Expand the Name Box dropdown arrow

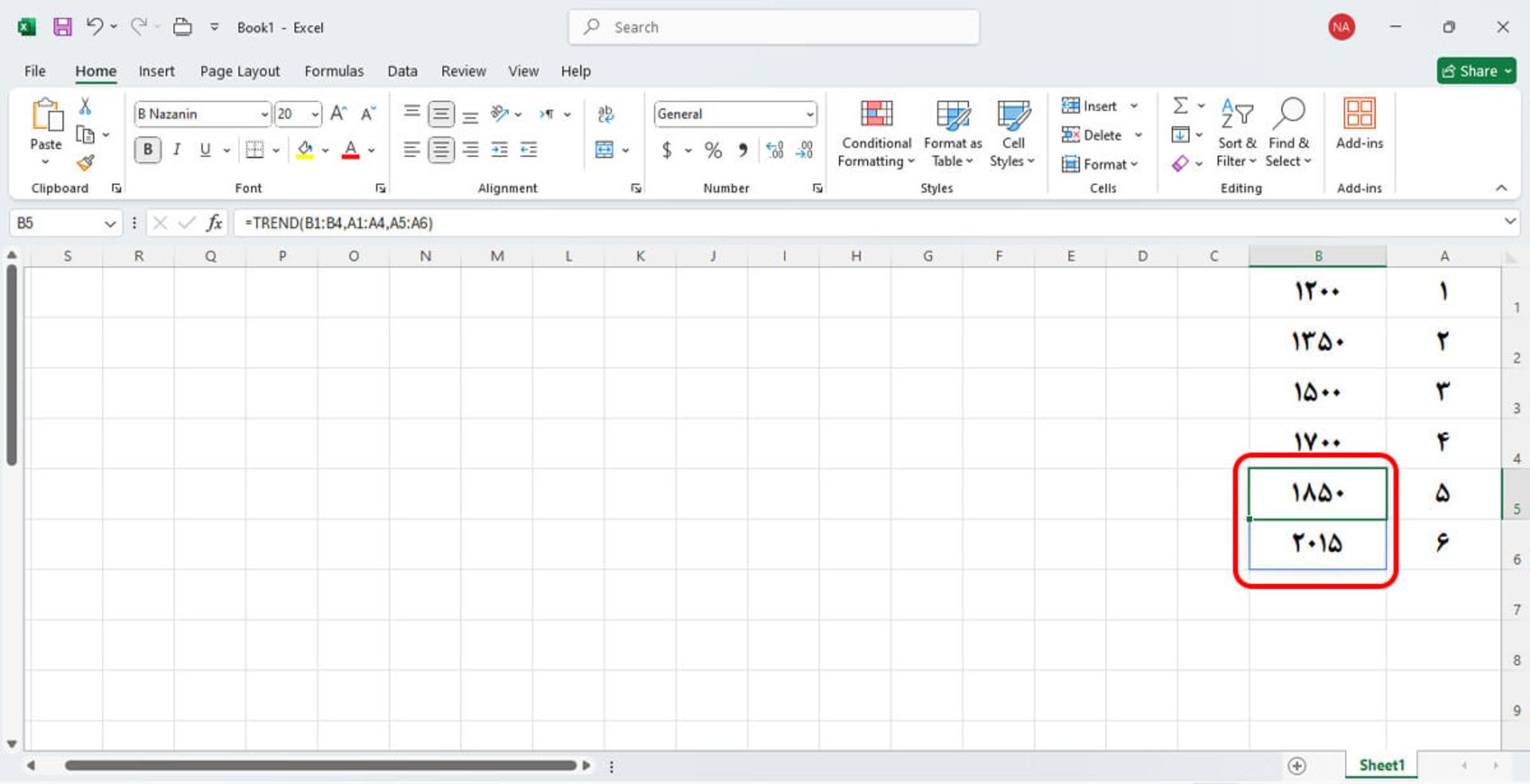pos(110,224)
